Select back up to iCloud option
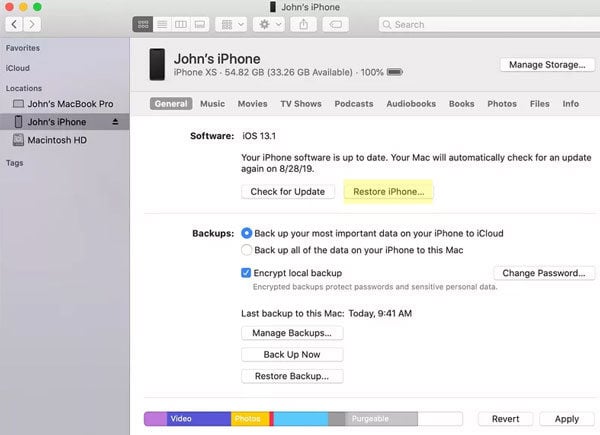The image size is (600, 435). point(247,232)
